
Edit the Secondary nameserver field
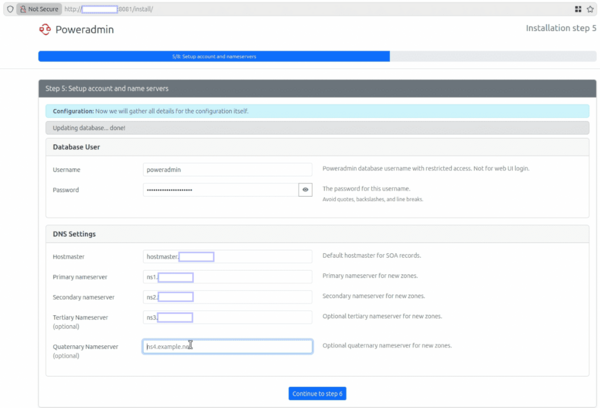point(228,297)
